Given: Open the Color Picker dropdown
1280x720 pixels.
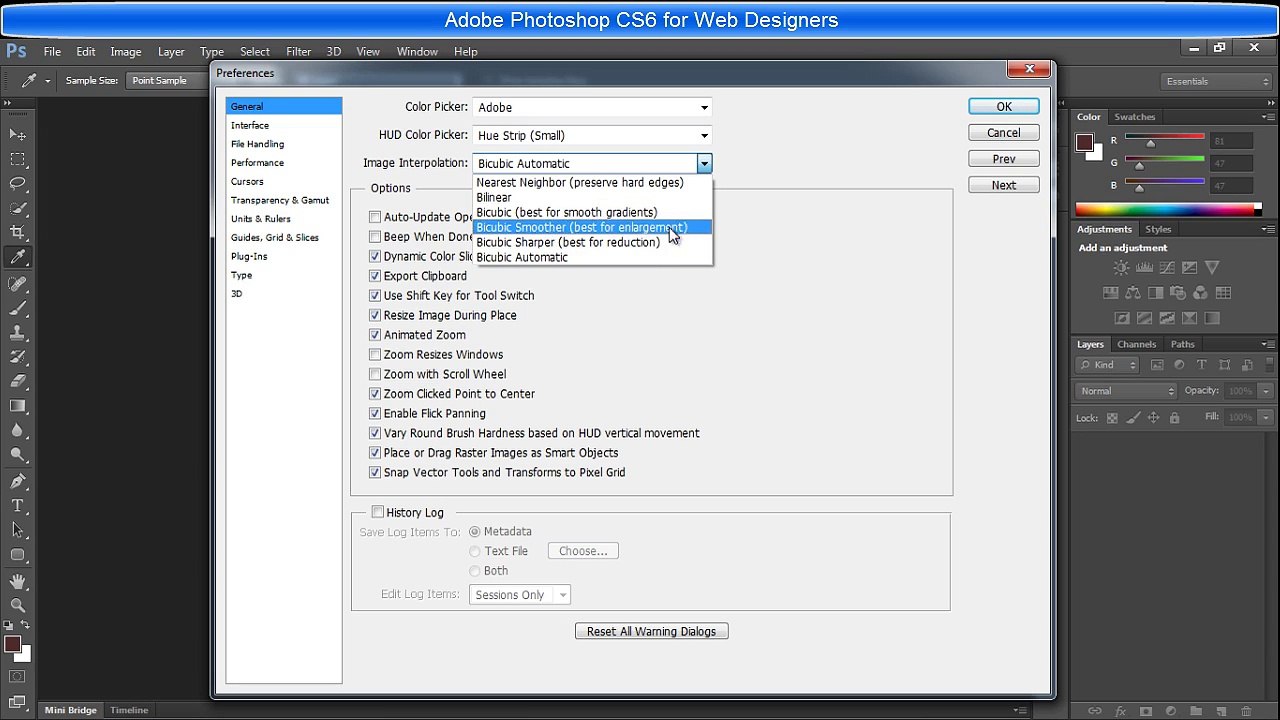Looking at the screenshot, I should 592,107.
